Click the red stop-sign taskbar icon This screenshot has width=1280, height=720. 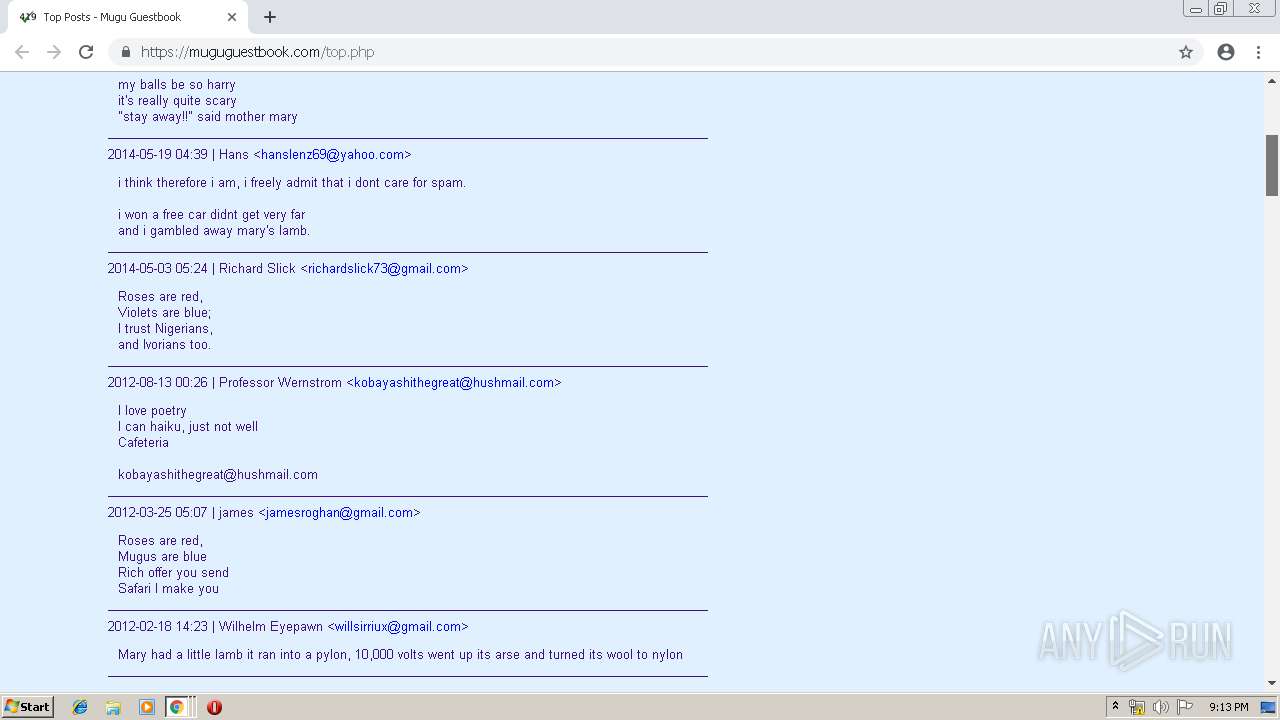pos(214,707)
